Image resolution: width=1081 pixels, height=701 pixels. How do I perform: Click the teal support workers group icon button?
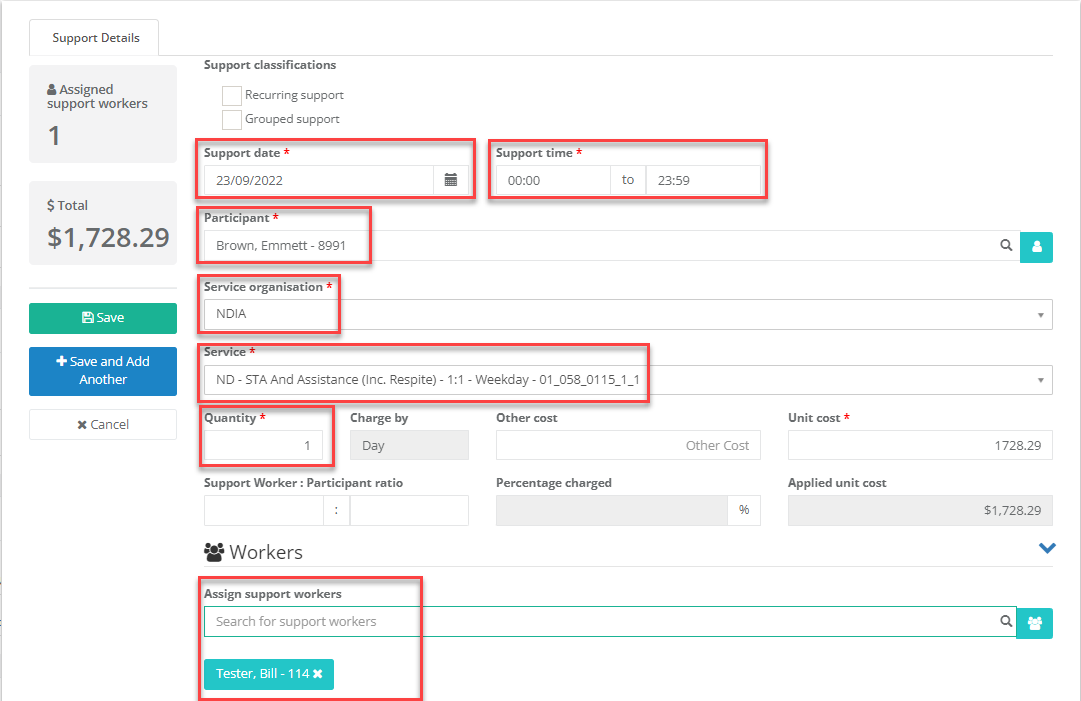pyautogui.click(x=1035, y=623)
